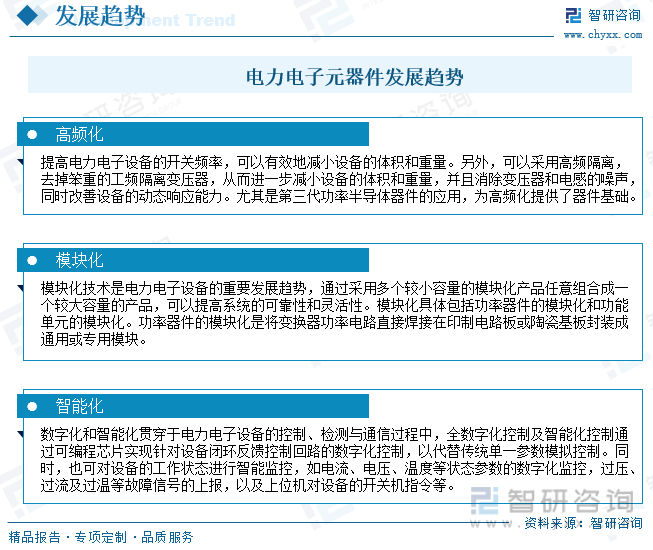Click the white bullet in the 智能化 header
This screenshot has width=653, height=550.
click(32, 406)
